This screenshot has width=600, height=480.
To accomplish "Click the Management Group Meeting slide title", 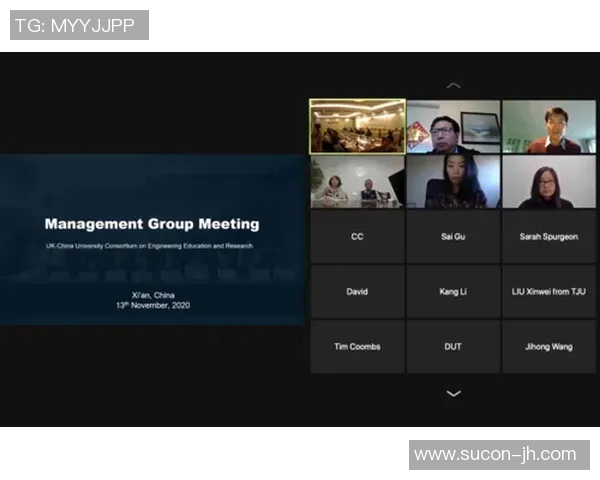I will (152, 224).
